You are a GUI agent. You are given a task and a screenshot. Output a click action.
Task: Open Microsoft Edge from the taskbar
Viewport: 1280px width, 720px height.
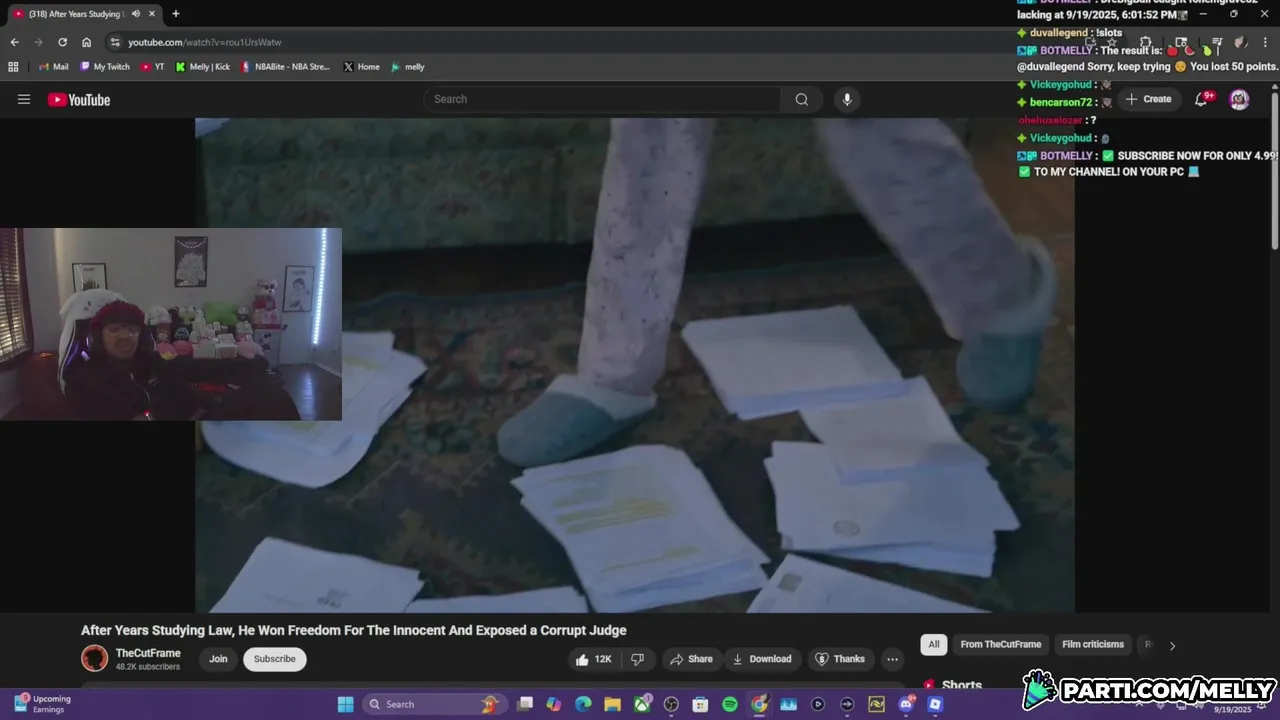583,704
